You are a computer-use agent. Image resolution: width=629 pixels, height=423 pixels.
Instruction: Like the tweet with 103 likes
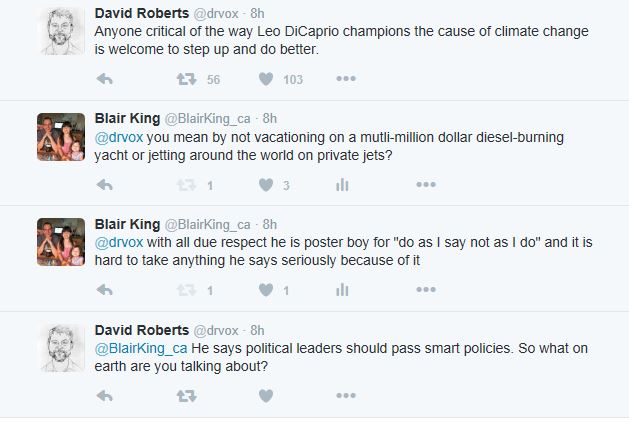266,79
